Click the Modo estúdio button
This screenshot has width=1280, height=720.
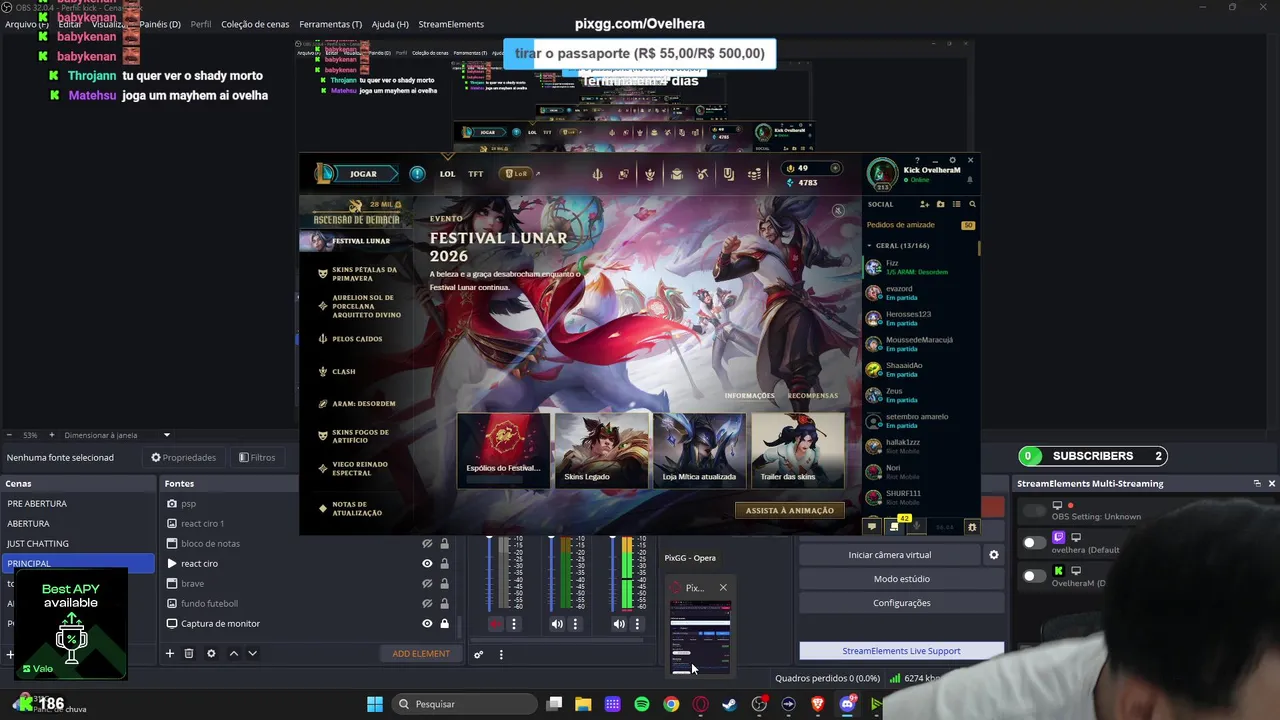[902, 579]
